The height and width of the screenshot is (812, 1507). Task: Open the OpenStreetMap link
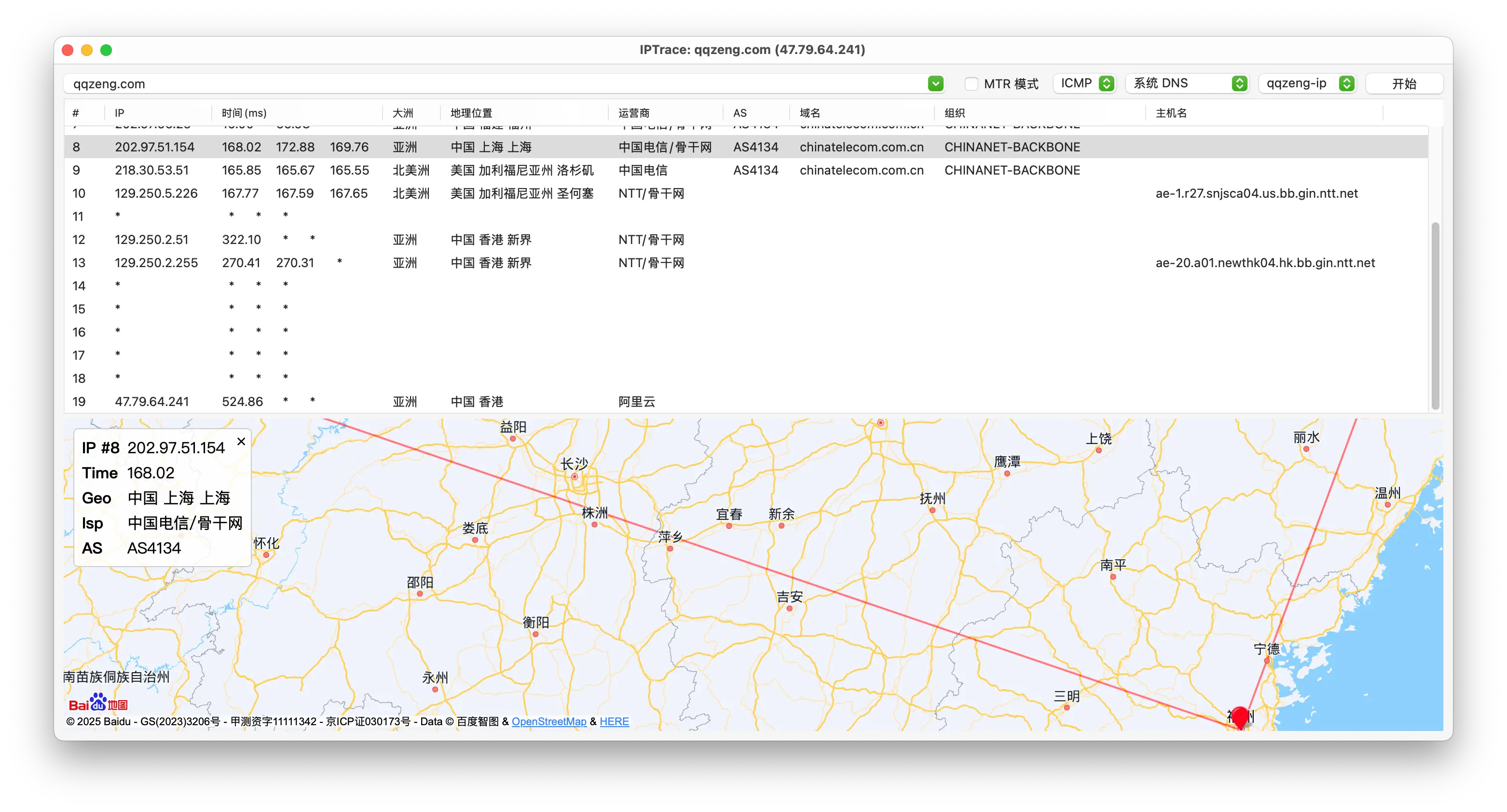point(549,721)
